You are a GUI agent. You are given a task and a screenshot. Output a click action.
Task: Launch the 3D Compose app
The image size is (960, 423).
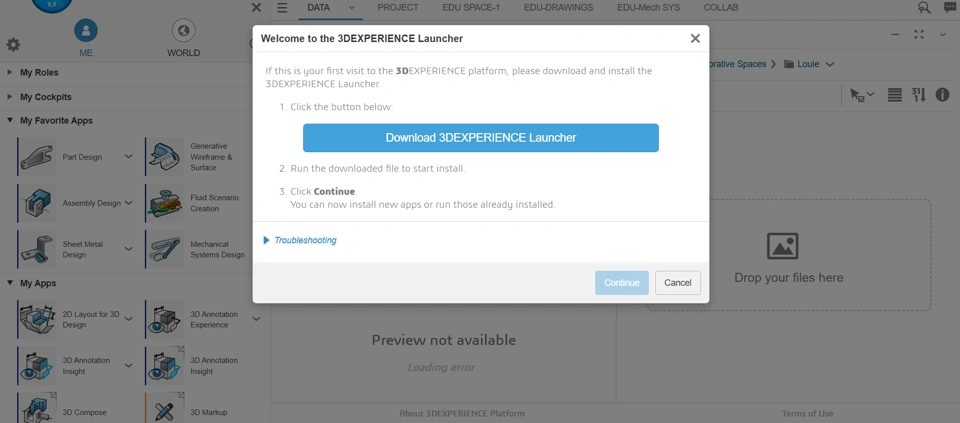(37, 408)
